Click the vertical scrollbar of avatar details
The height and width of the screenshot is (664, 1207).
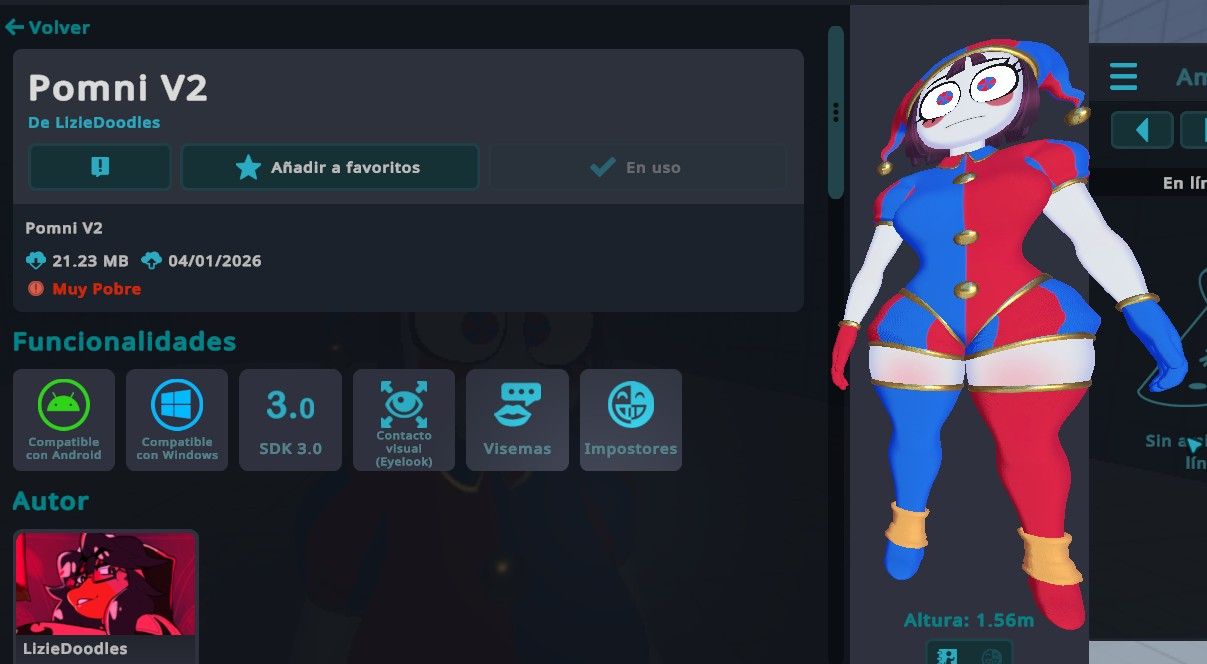click(836, 112)
